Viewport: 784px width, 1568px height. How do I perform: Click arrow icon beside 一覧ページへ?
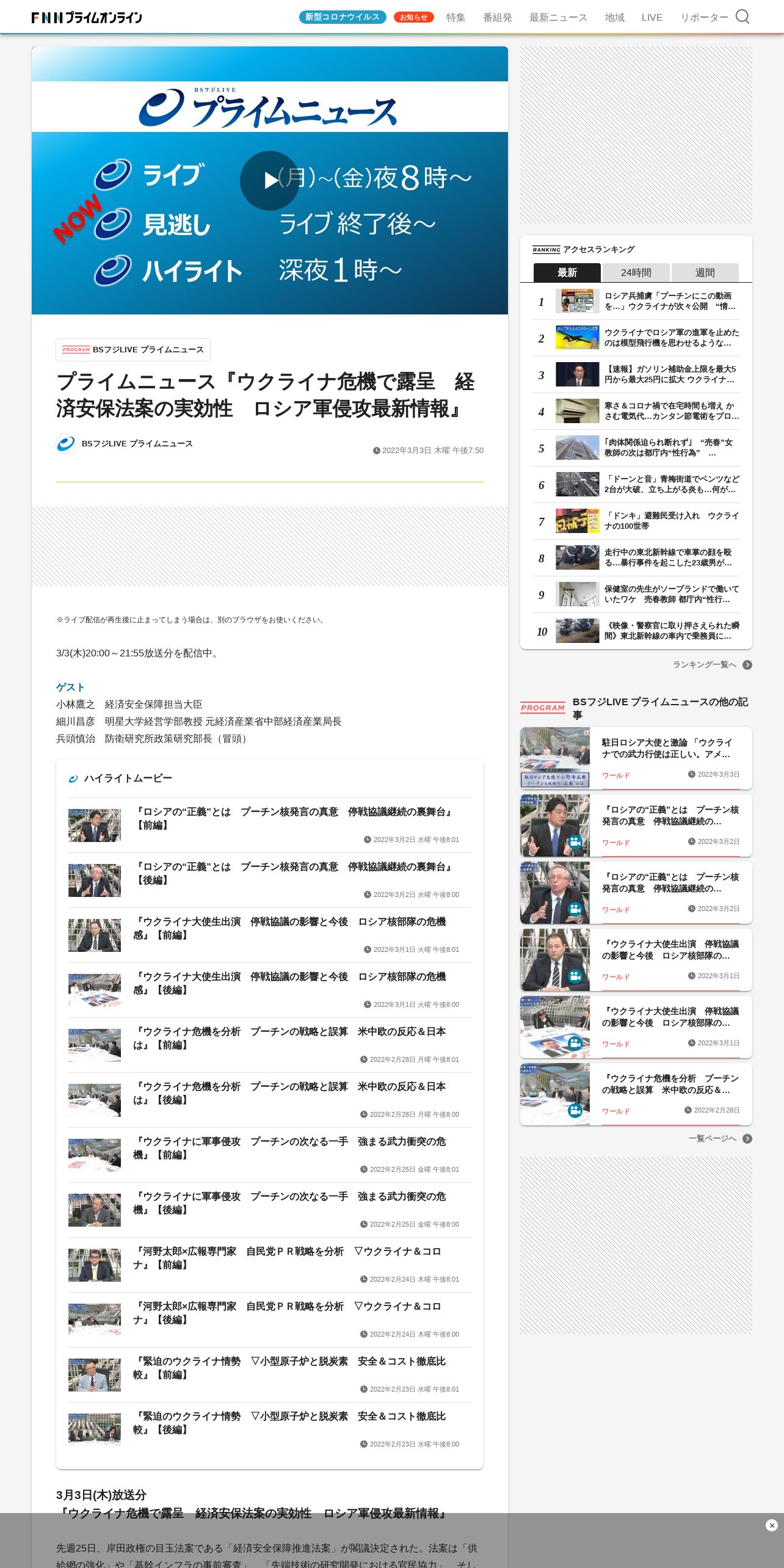747,1139
